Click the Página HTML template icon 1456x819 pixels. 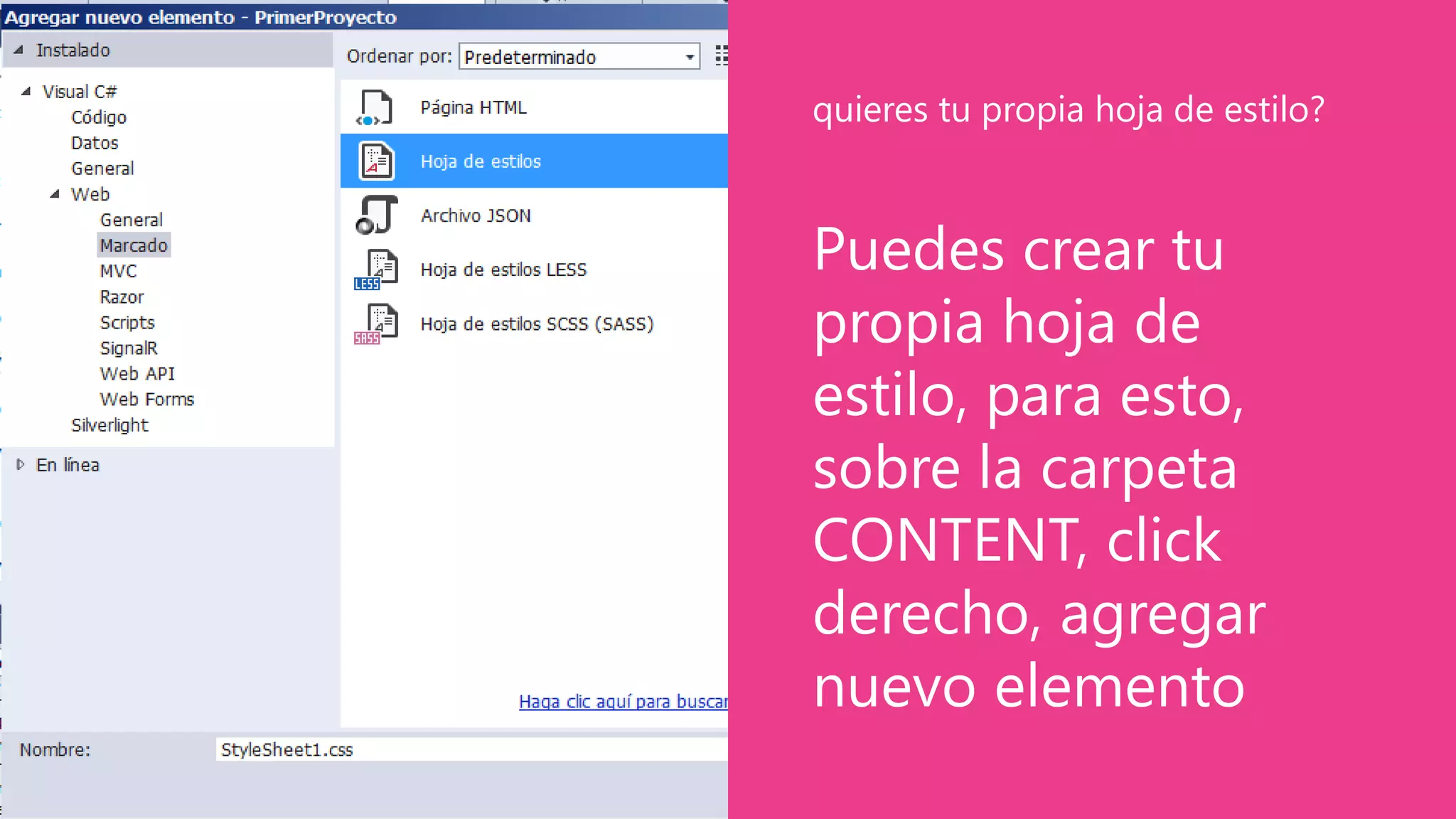point(375,107)
